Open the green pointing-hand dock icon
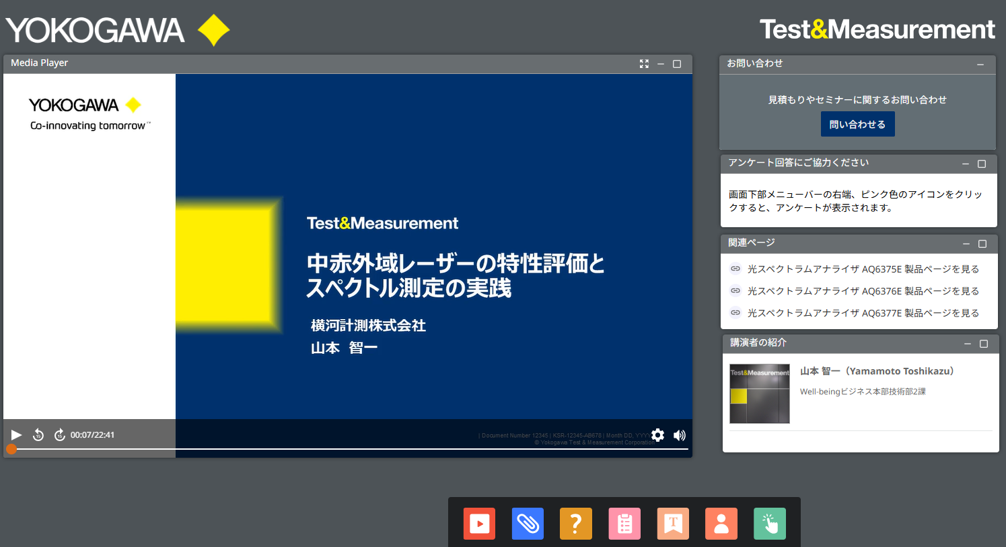The image size is (1006, 547). click(x=770, y=523)
